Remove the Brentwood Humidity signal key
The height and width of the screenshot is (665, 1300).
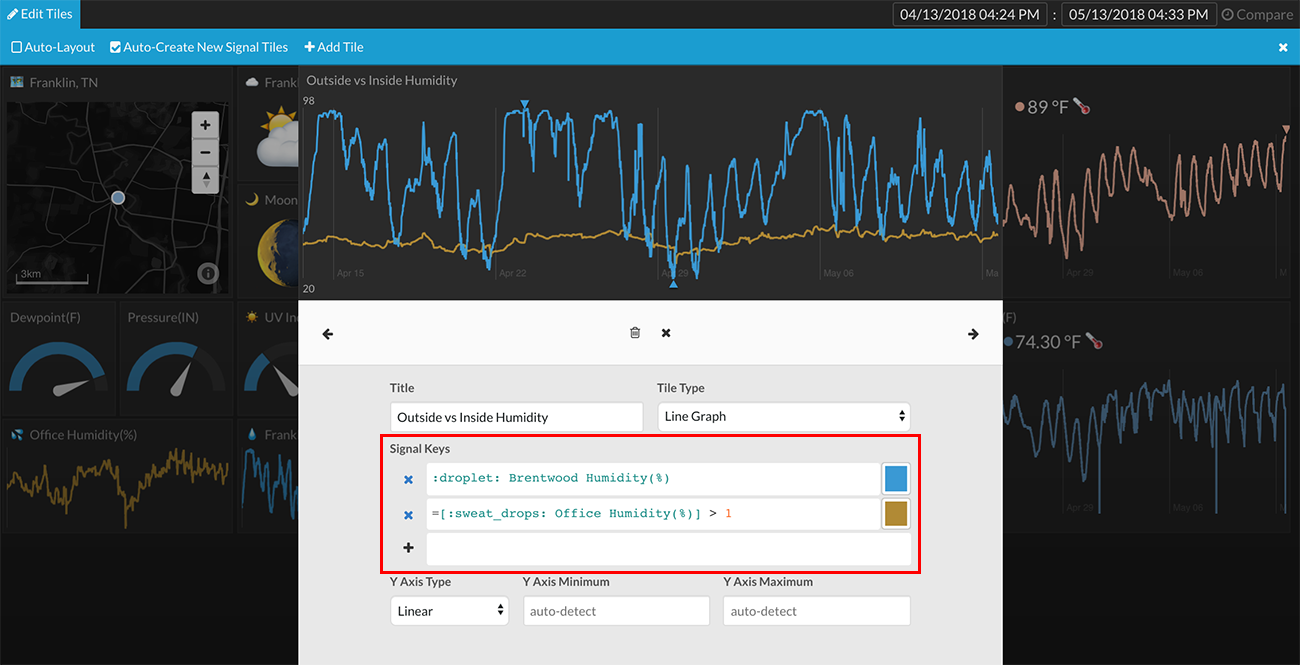[408, 480]
